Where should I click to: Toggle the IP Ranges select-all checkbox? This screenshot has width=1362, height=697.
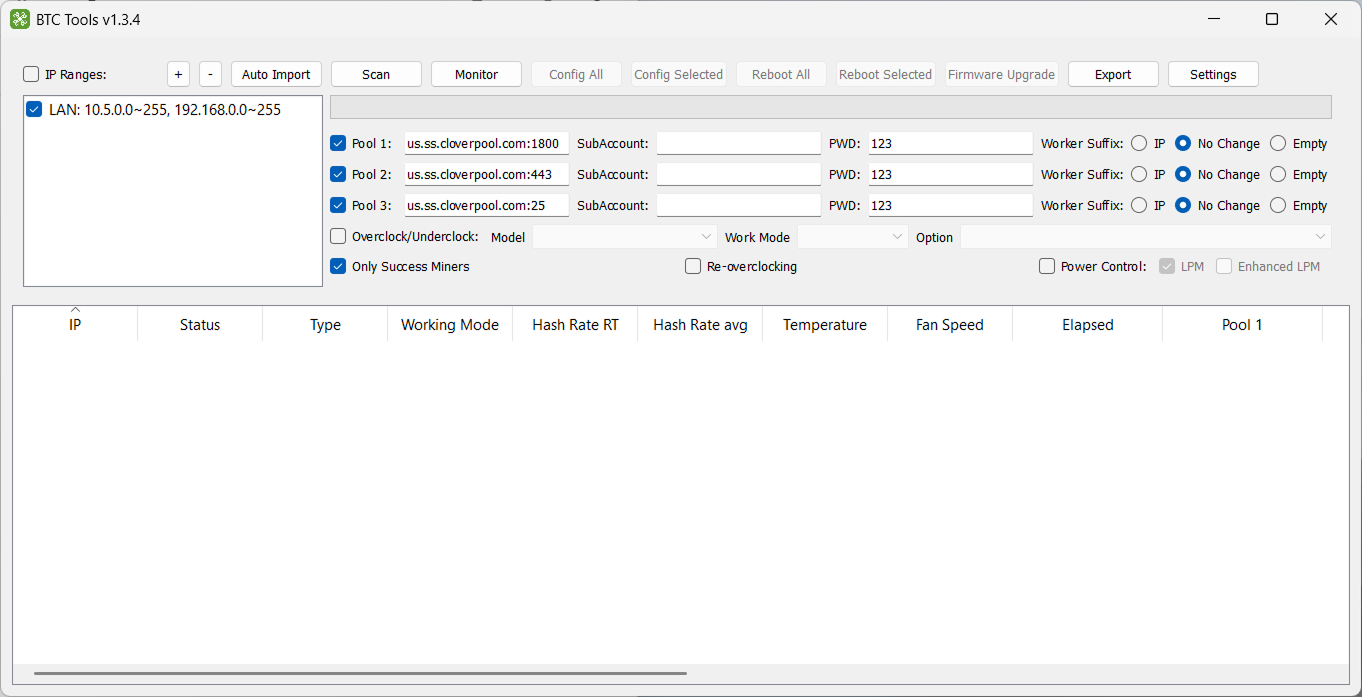pyautogui.click(x=31, y=74)
